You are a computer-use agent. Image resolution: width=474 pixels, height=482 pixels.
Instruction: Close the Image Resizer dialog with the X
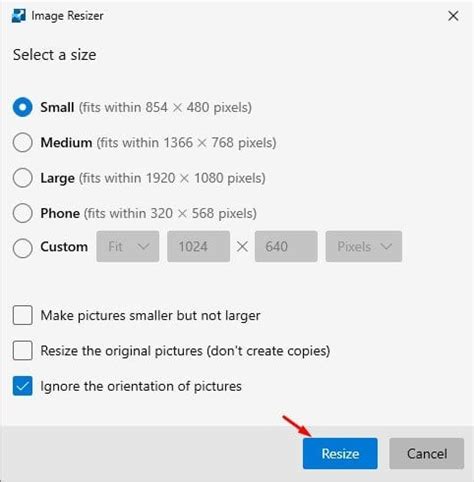pos(453,16)
